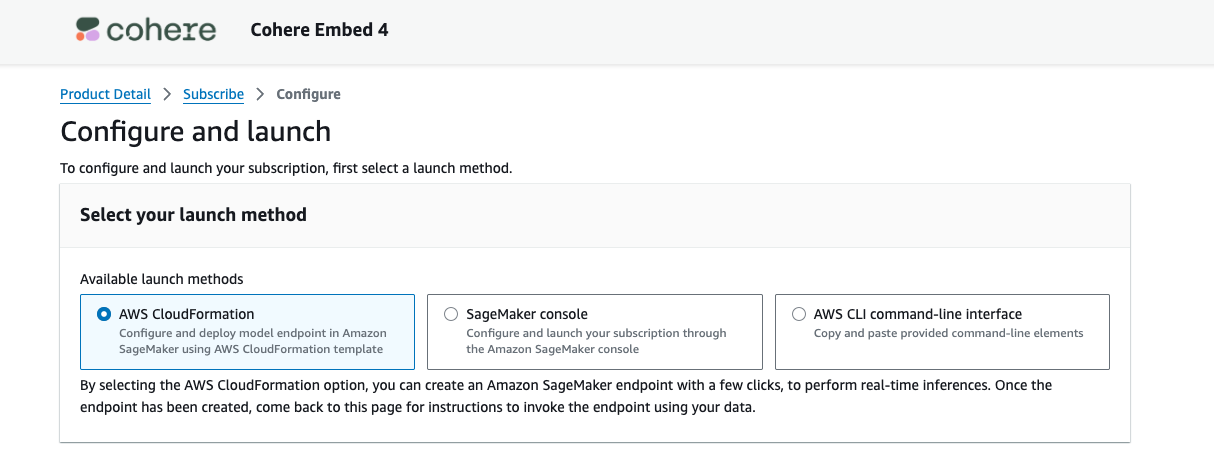This screenshot has height=456, width=1214.
Task: Click the 'Configure and launch' page heading
Action: [195, 131]
